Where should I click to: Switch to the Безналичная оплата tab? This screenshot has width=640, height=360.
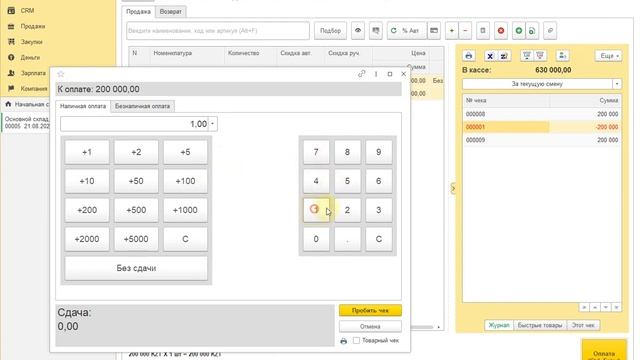[142, 106]
